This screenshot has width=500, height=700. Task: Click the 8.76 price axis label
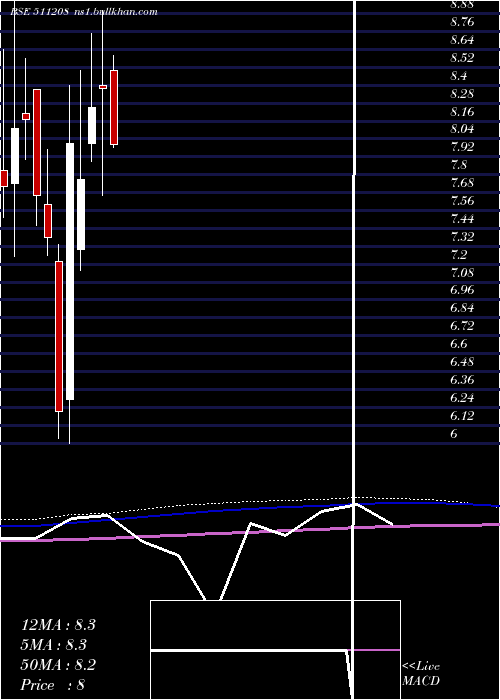(x=462, y=22)
